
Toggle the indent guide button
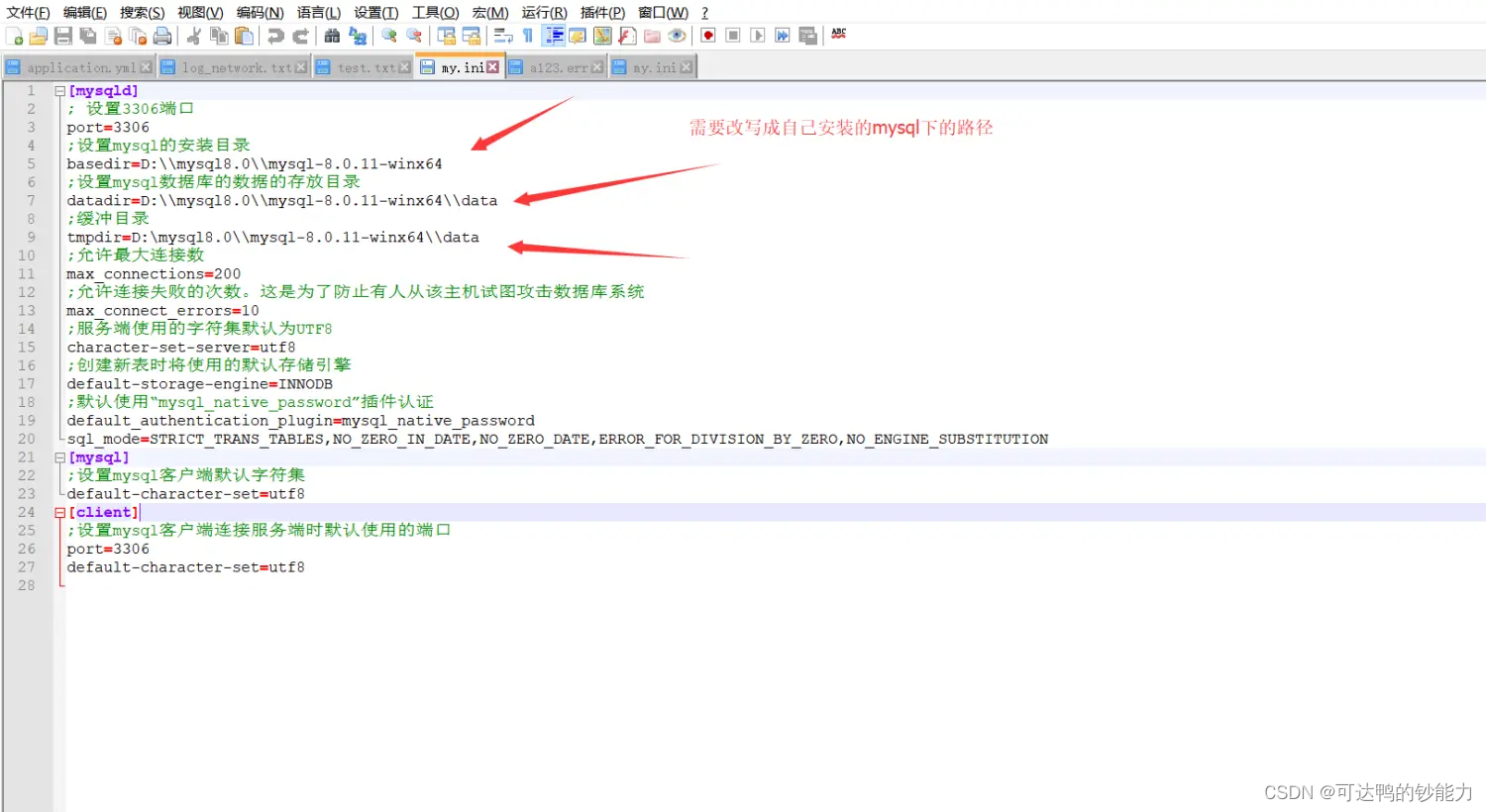click(x=554, y=36)
